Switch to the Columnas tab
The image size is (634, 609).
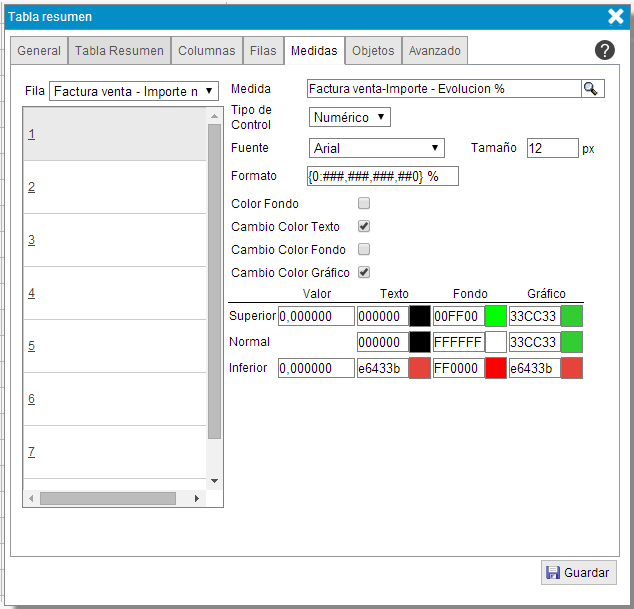click(x=207, y=51)
